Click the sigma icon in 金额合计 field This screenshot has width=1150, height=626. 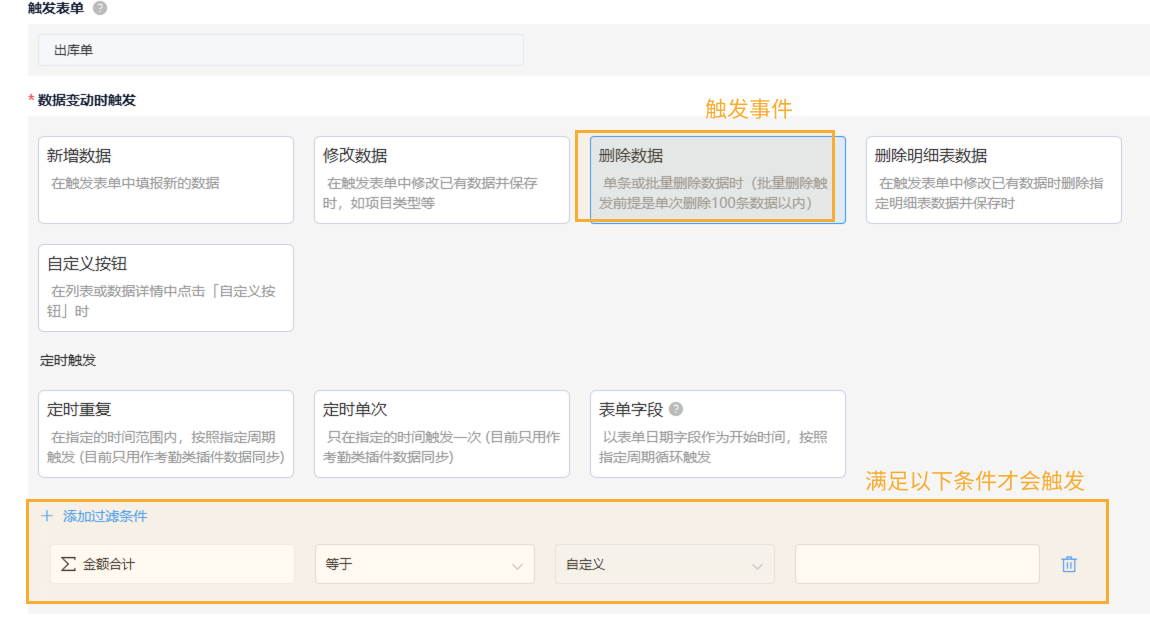coord(68,564)
